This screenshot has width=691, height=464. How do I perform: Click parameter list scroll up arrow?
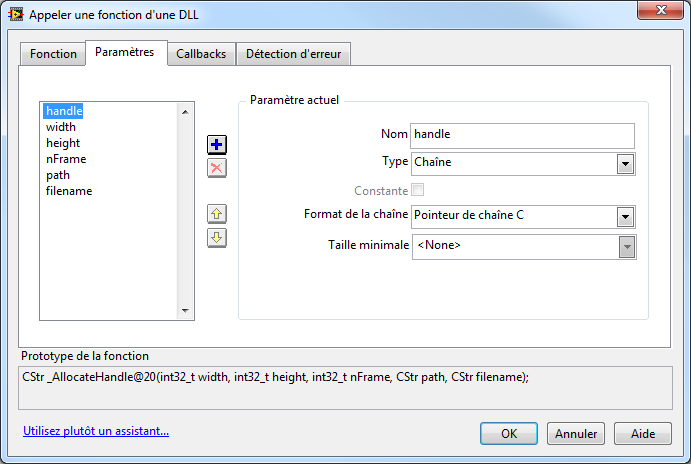[186, 112]
